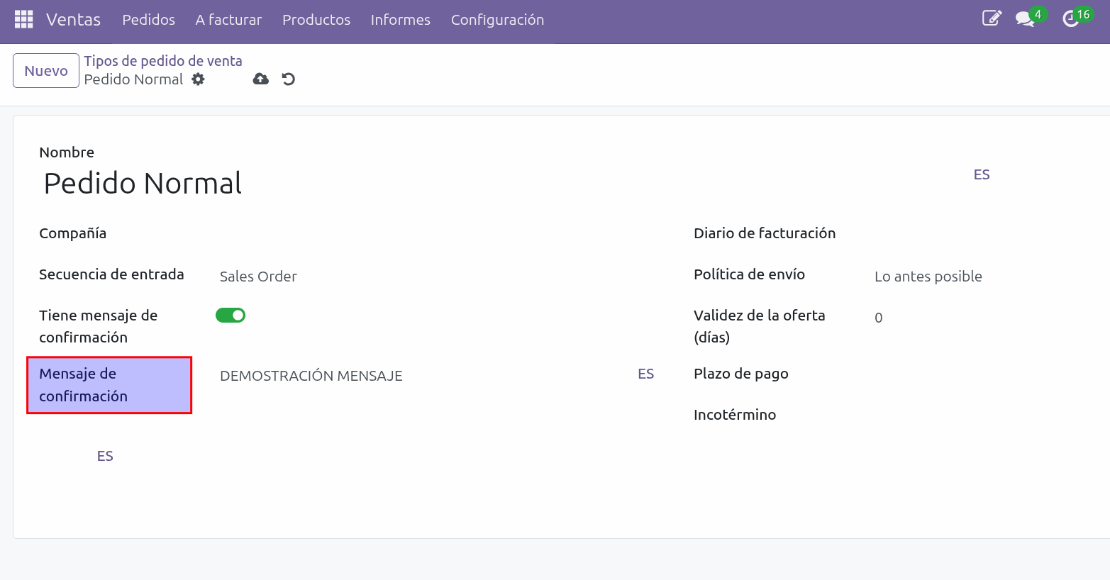Save record with the cloud upload icon
The width and height of the screenshot is (1110, 580).
click(x=261, y=80)
